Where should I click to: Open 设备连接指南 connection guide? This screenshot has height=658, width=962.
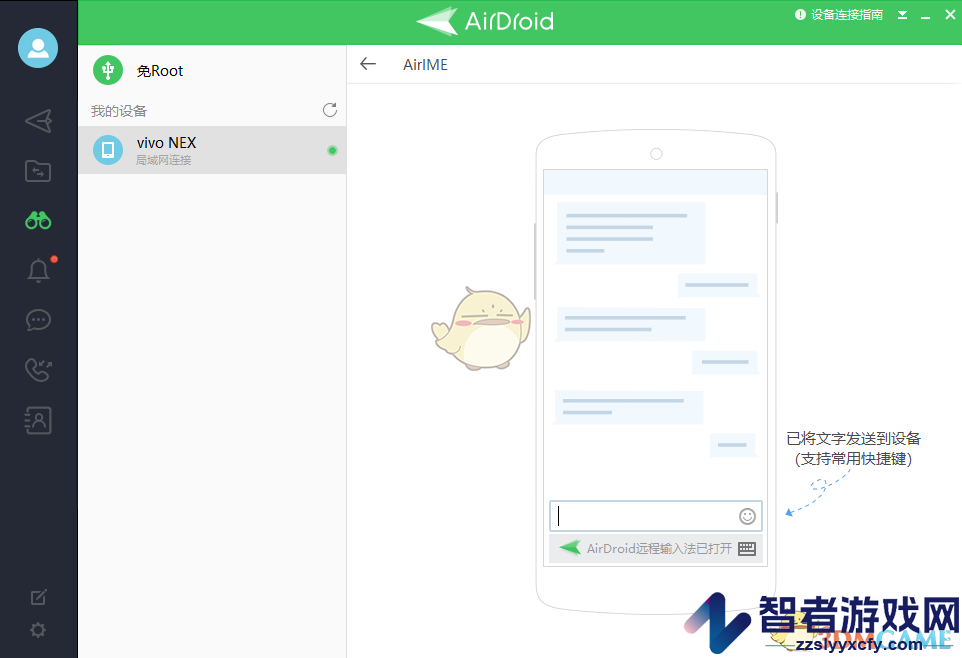pyautogui.click(x=839, y=15)
